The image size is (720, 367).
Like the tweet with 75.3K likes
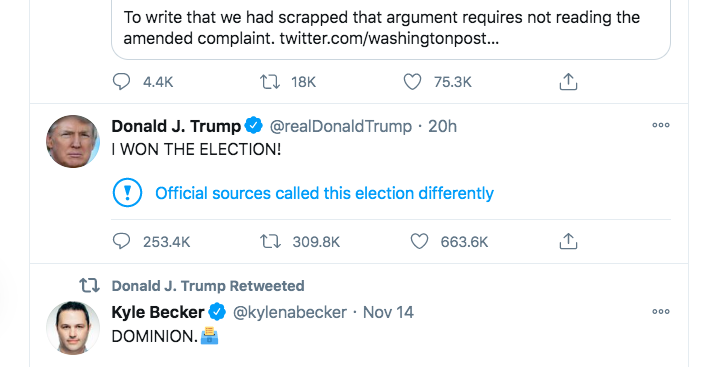point(412,82)
